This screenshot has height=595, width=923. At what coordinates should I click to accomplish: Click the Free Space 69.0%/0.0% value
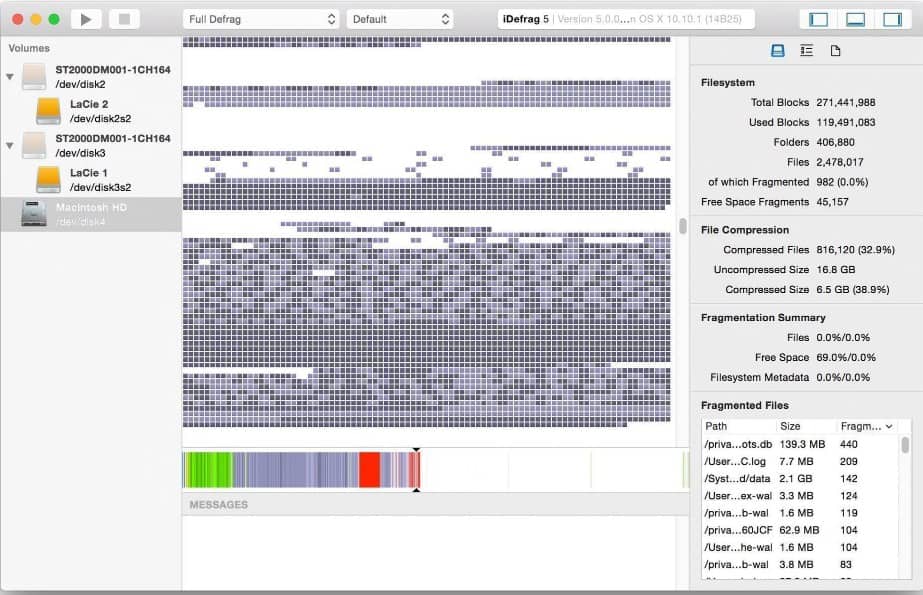846,358
